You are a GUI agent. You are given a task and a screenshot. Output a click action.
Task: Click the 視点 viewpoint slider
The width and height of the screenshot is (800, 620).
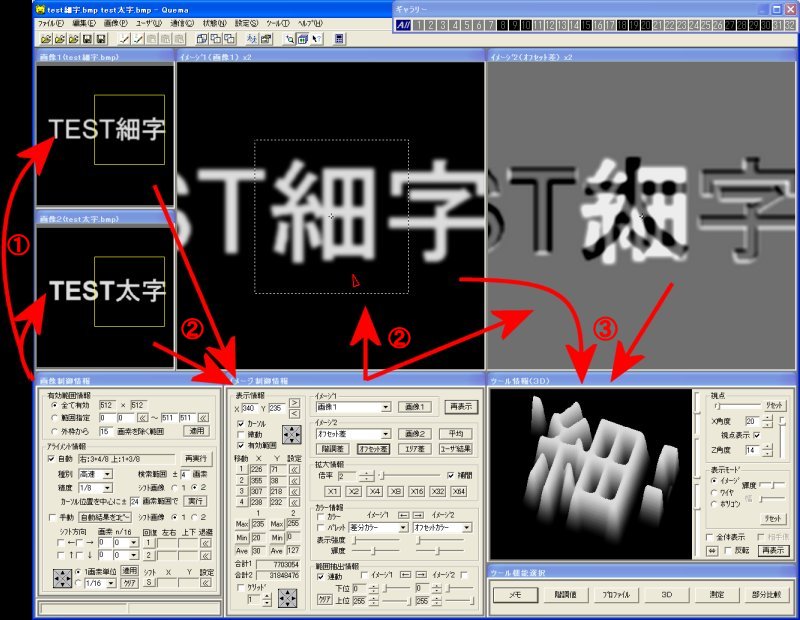click(737, 406)
